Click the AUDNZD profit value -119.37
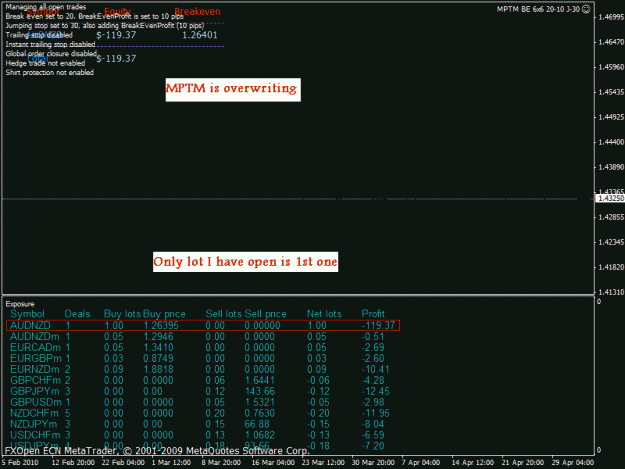Image resolution: width=625 pixels, height=469 pixels. (x=378, y=326)
